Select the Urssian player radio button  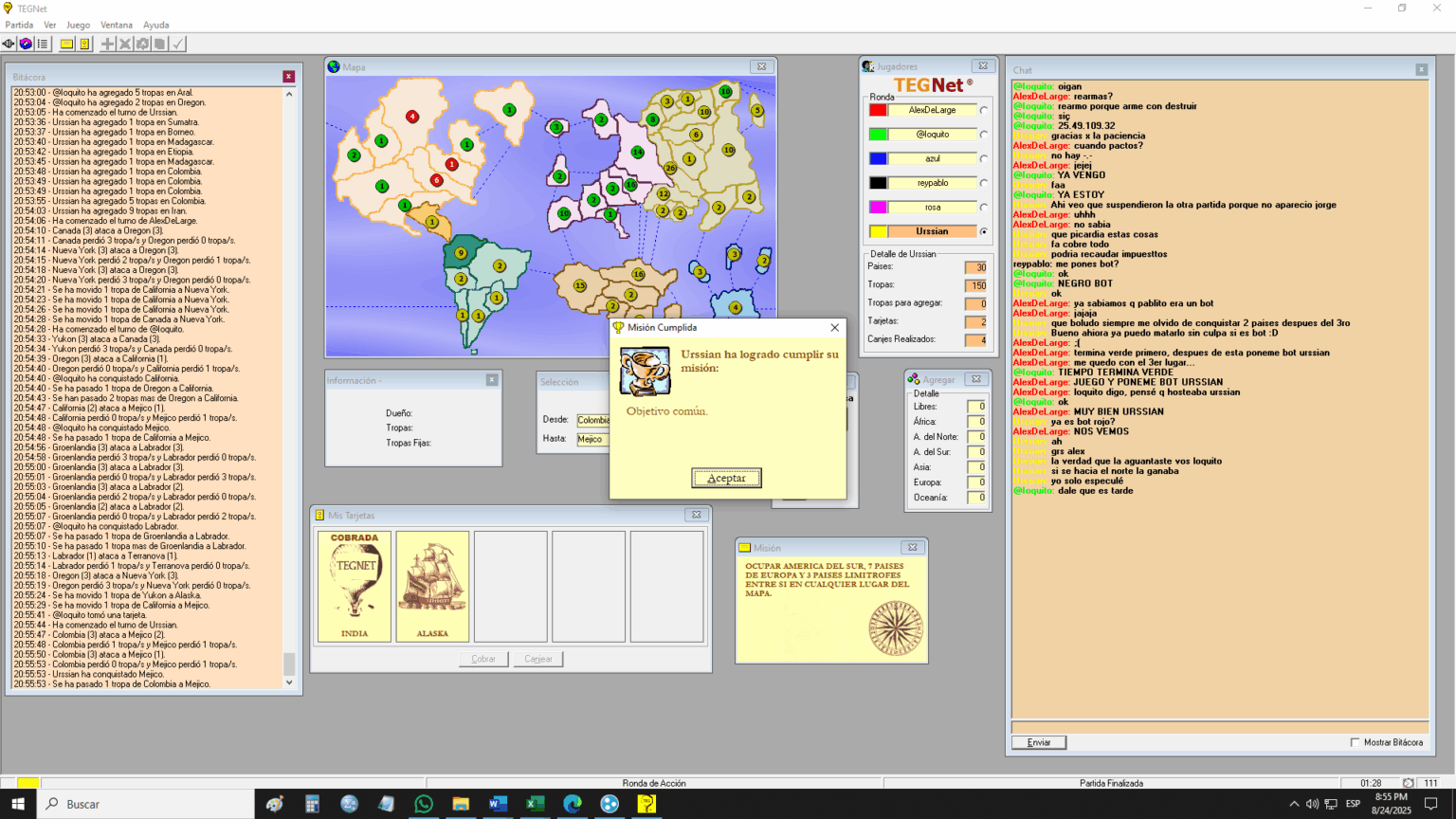983,231
